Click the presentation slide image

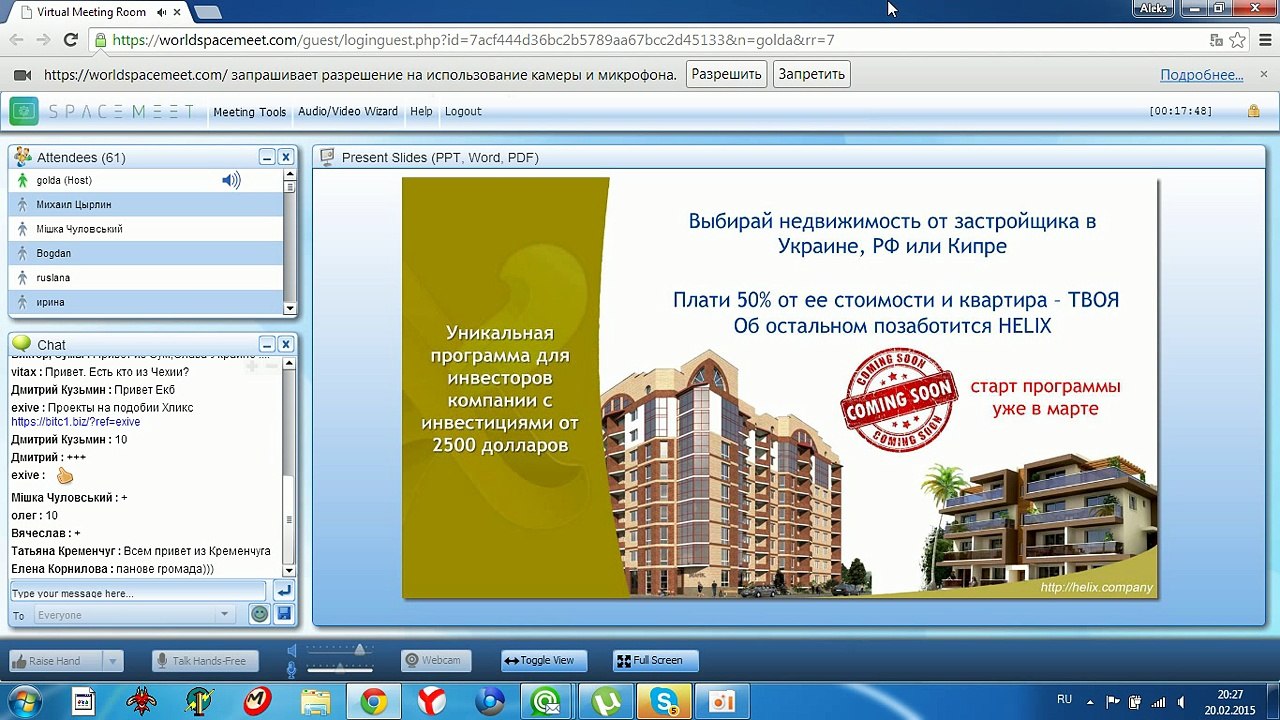780,388
